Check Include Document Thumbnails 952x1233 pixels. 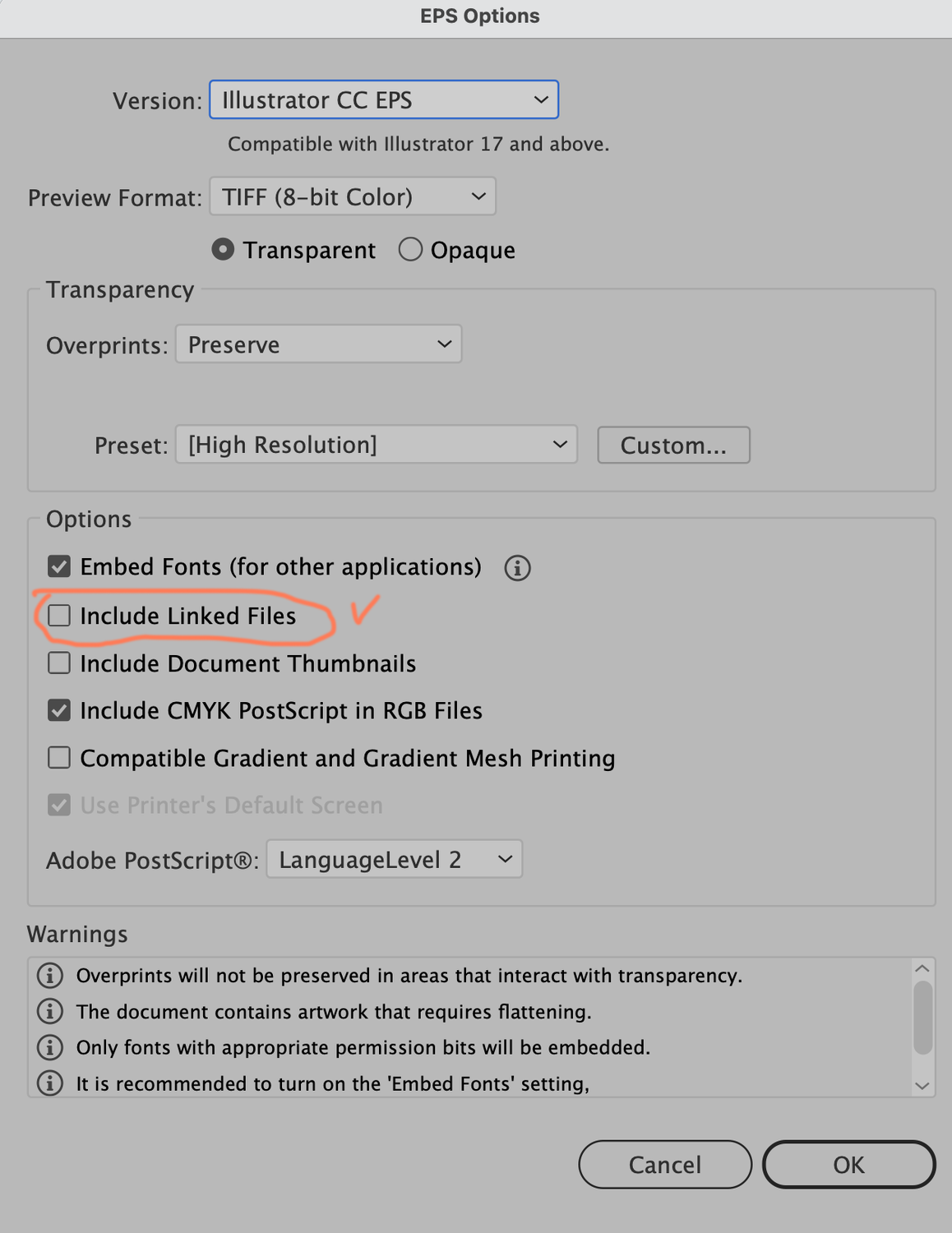click(x=59, y=663)
